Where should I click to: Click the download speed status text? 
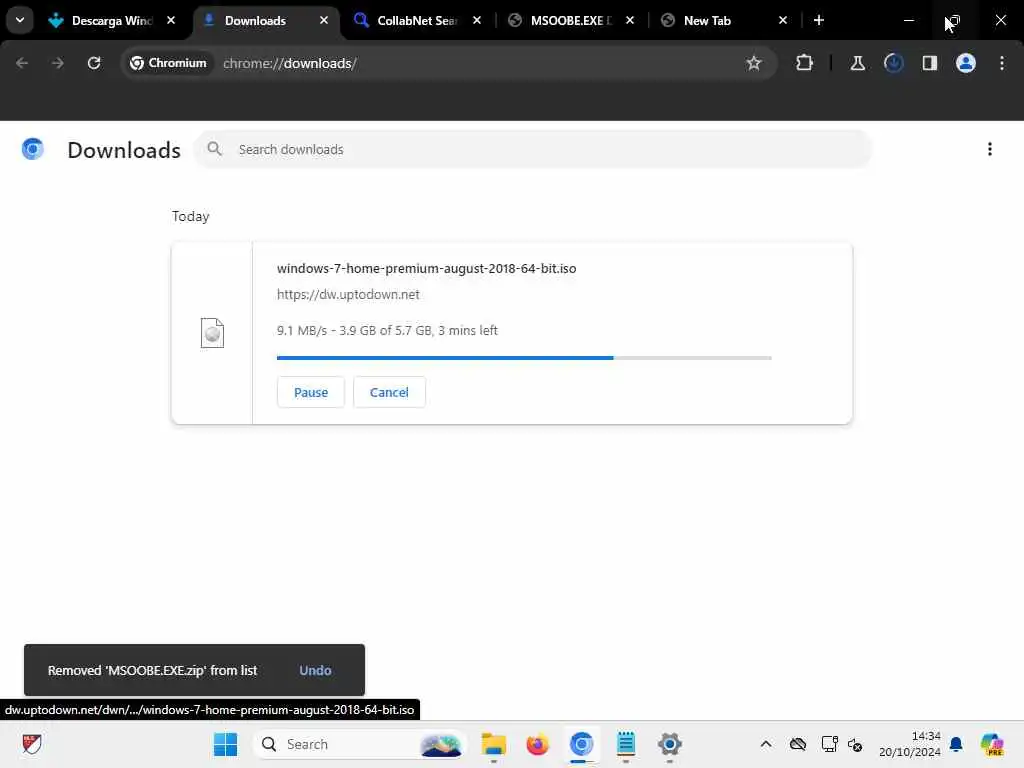coord(387,330)
